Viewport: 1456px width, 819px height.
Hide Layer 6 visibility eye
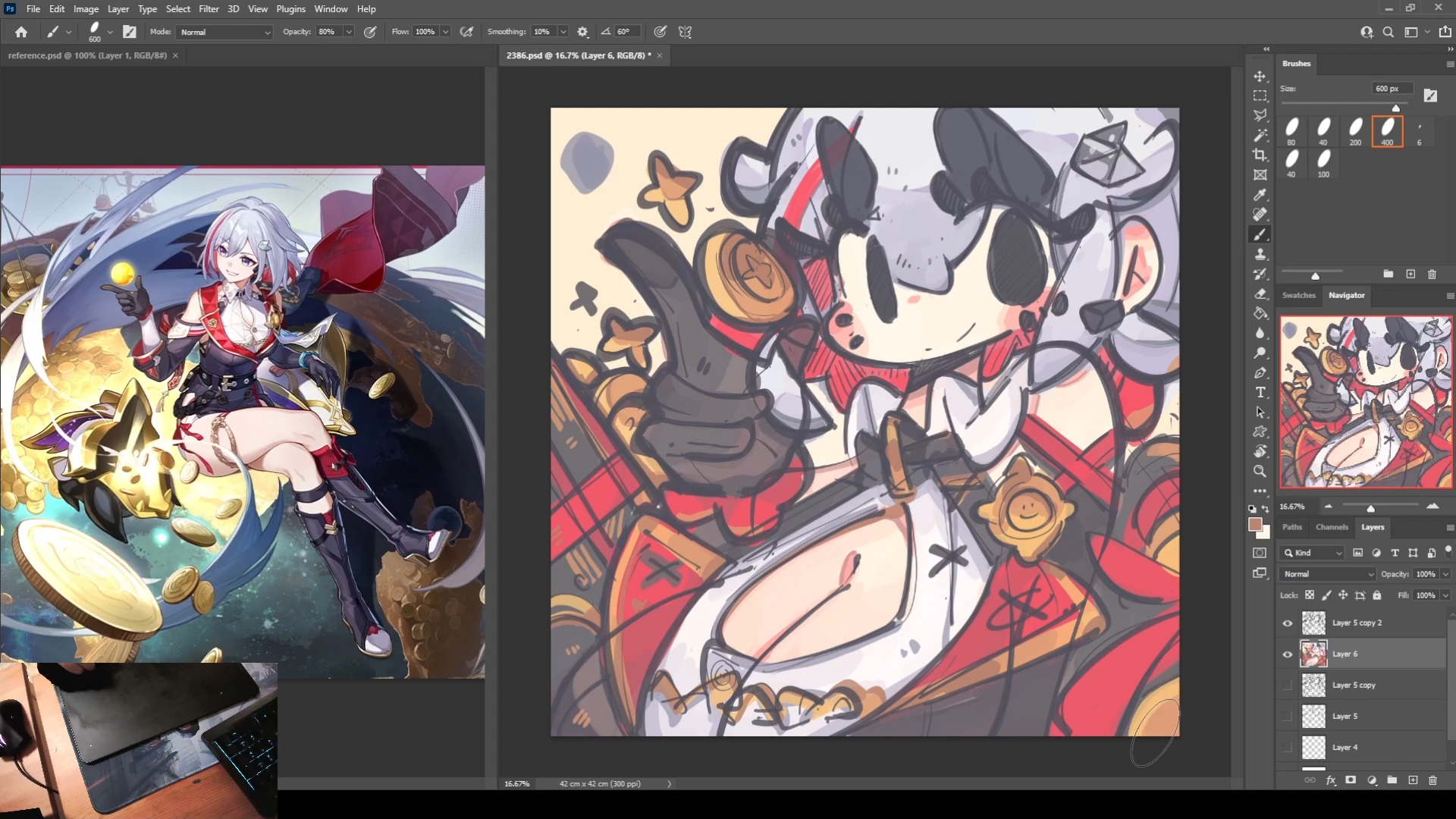[1288, 654]
